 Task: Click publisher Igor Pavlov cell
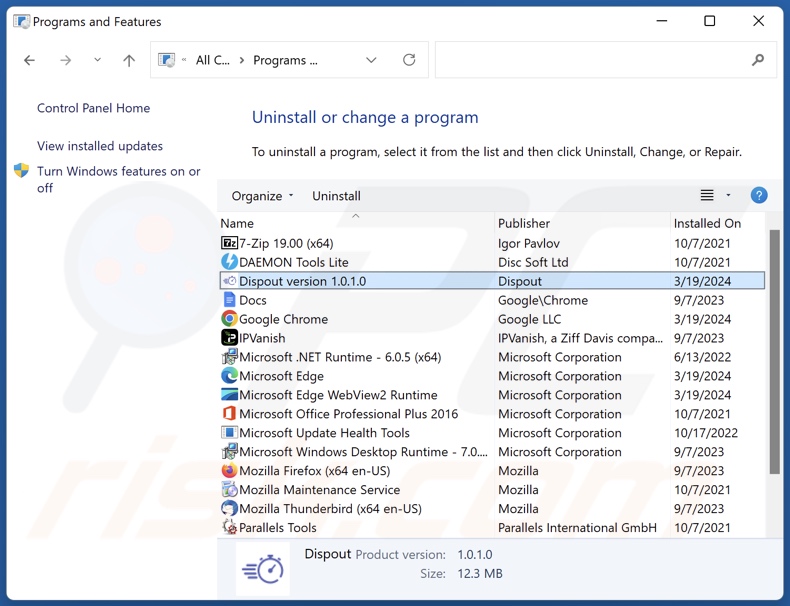tap(529, 243)
